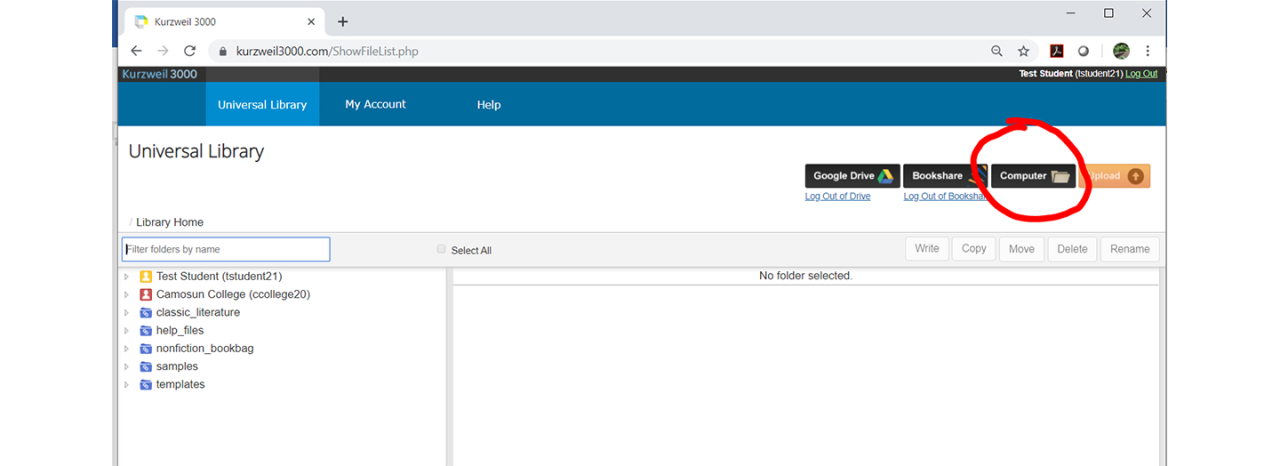Expand the Camosun College (ccollege20) tree node
1280x466 pixels.
coord(127,295)
